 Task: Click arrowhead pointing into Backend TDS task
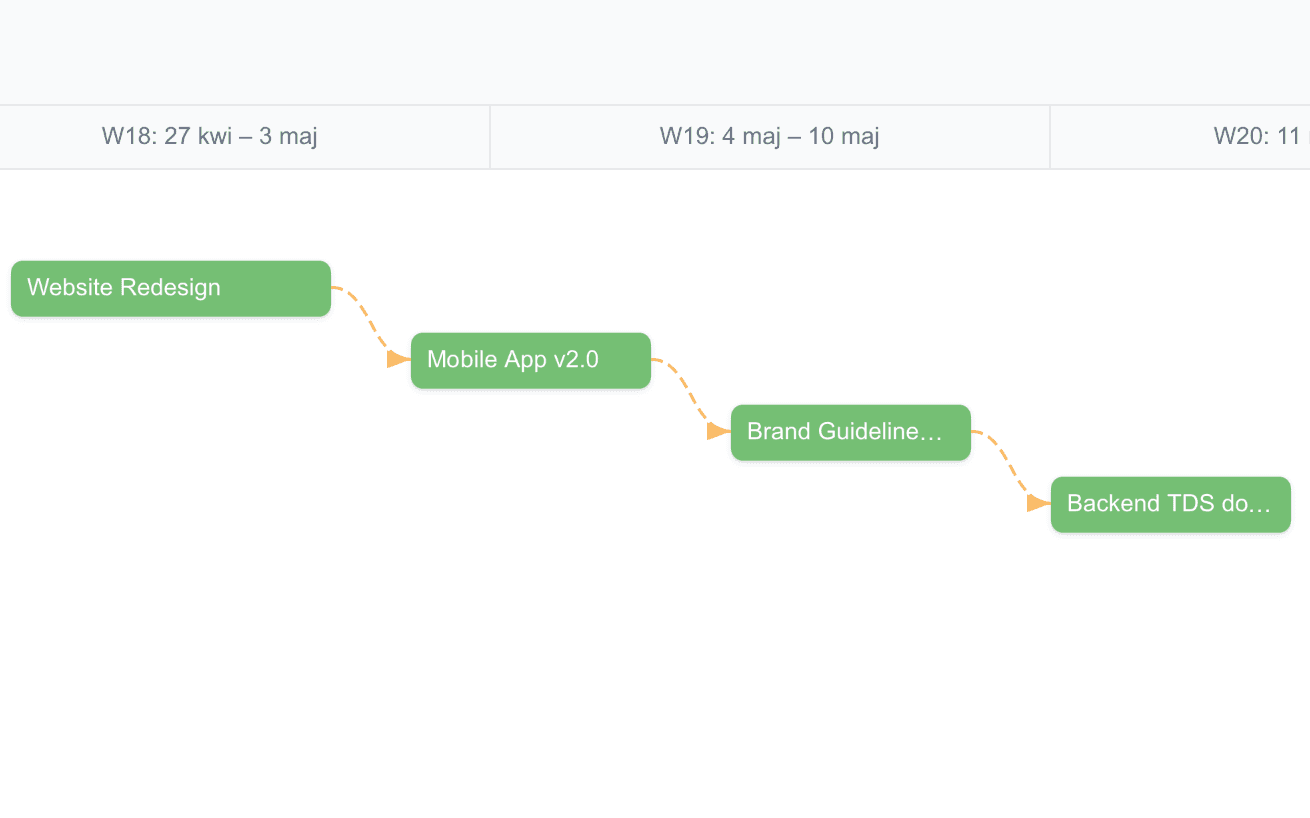click(x=1038, y=503)
